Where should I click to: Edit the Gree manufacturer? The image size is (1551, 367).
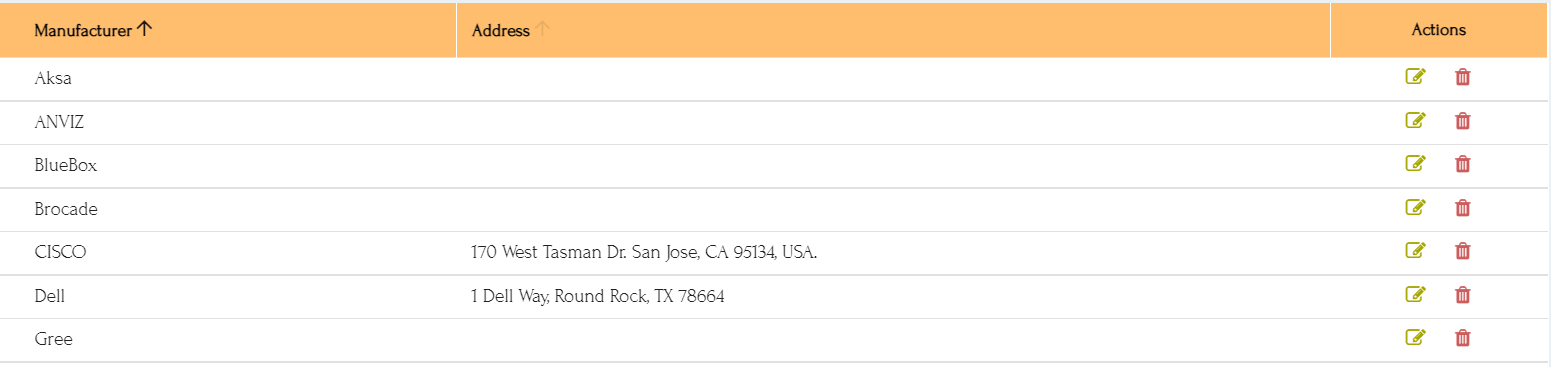click(1415, 338)
